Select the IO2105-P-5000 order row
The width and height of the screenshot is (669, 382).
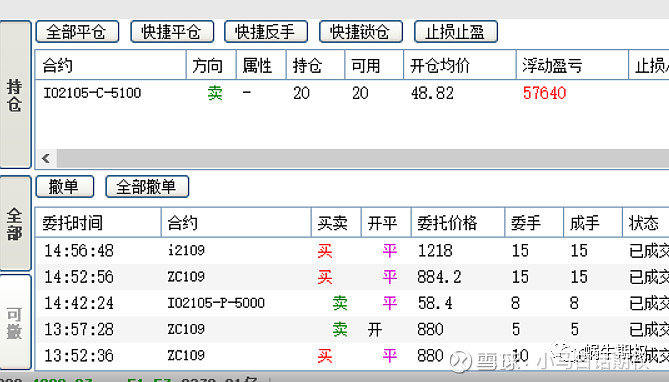pos(352,303)
